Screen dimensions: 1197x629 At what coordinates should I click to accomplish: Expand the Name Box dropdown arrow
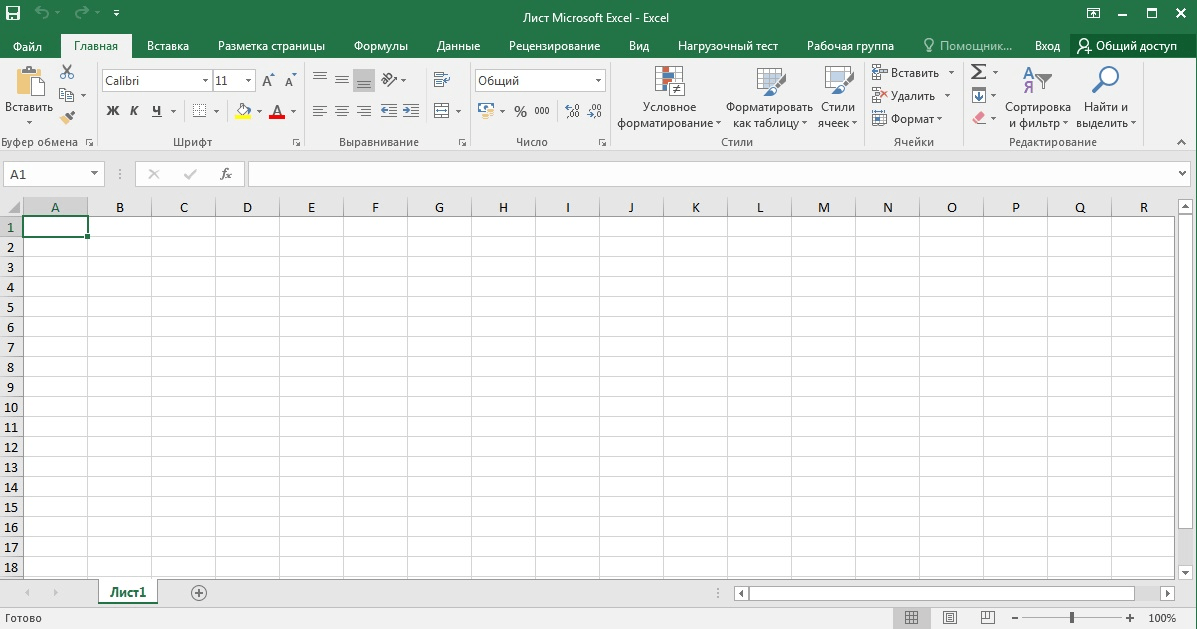(x=94, y=173)
